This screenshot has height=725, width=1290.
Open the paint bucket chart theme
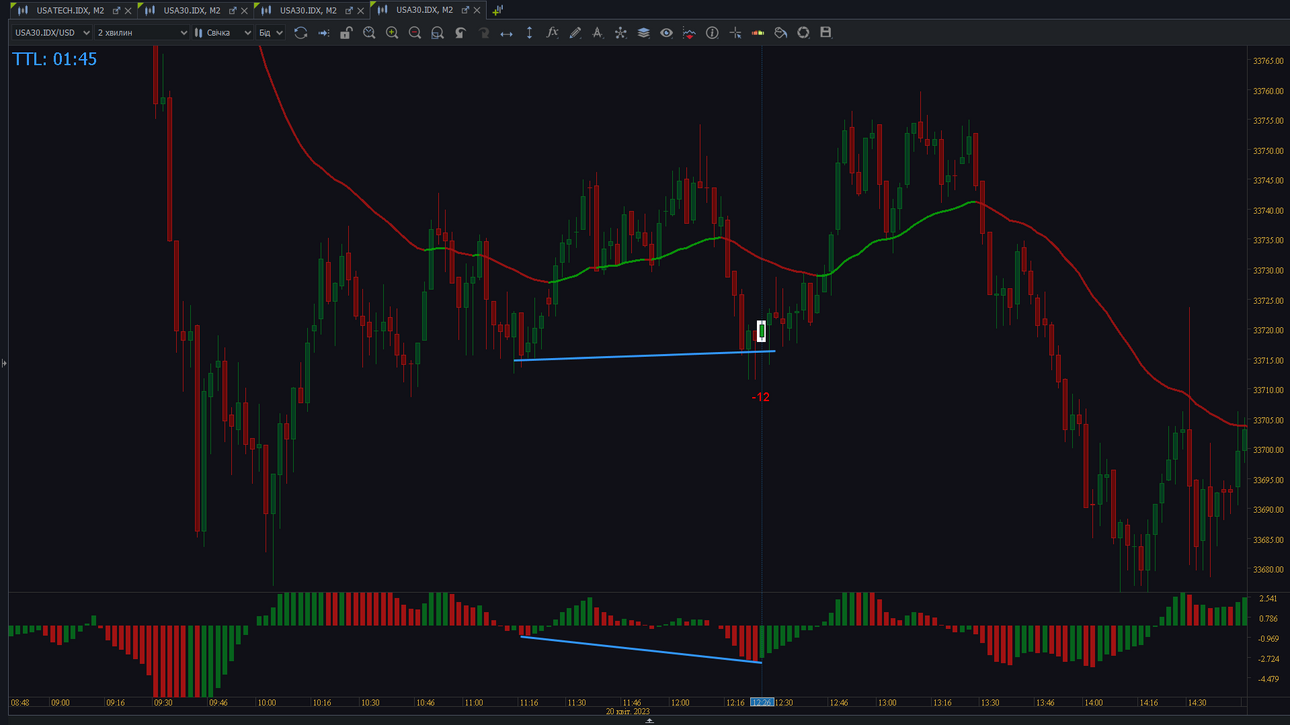tap(781, 33)
